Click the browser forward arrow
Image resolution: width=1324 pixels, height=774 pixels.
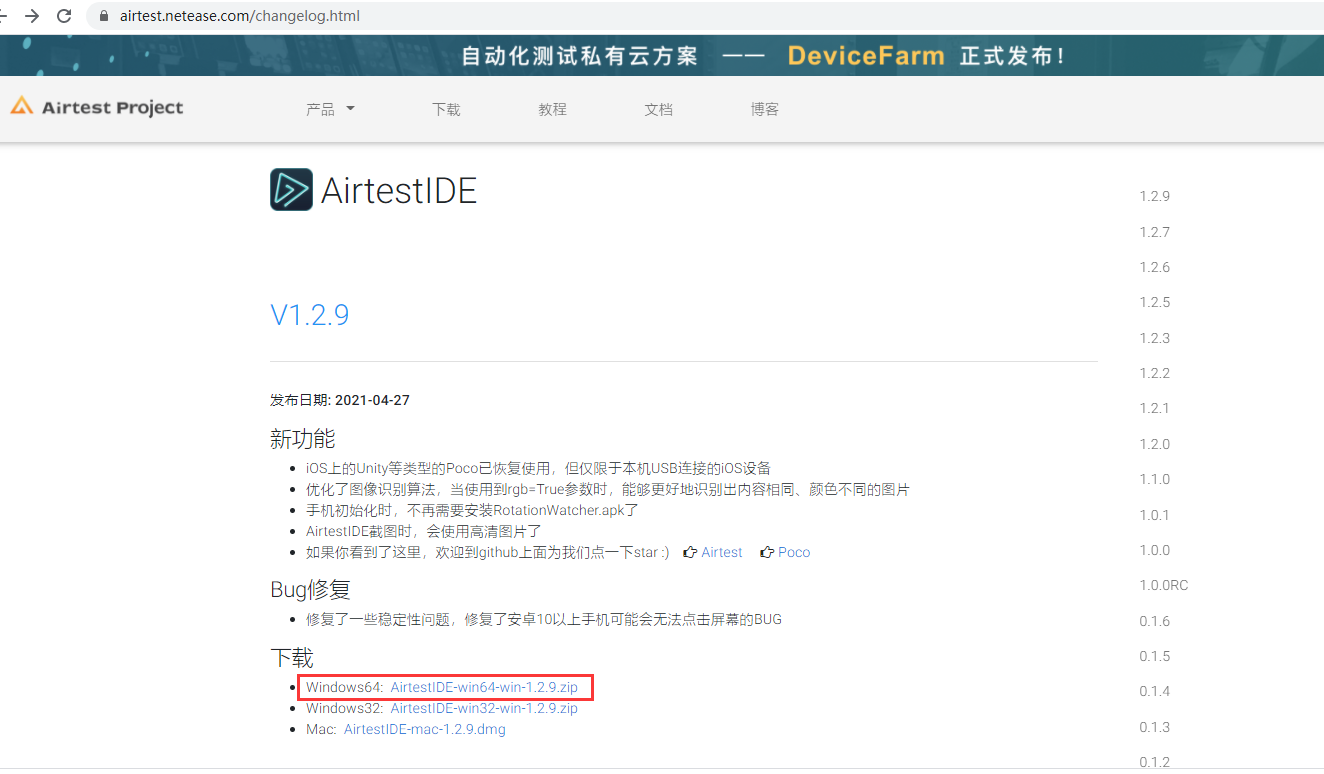click(x=32, y=16)
